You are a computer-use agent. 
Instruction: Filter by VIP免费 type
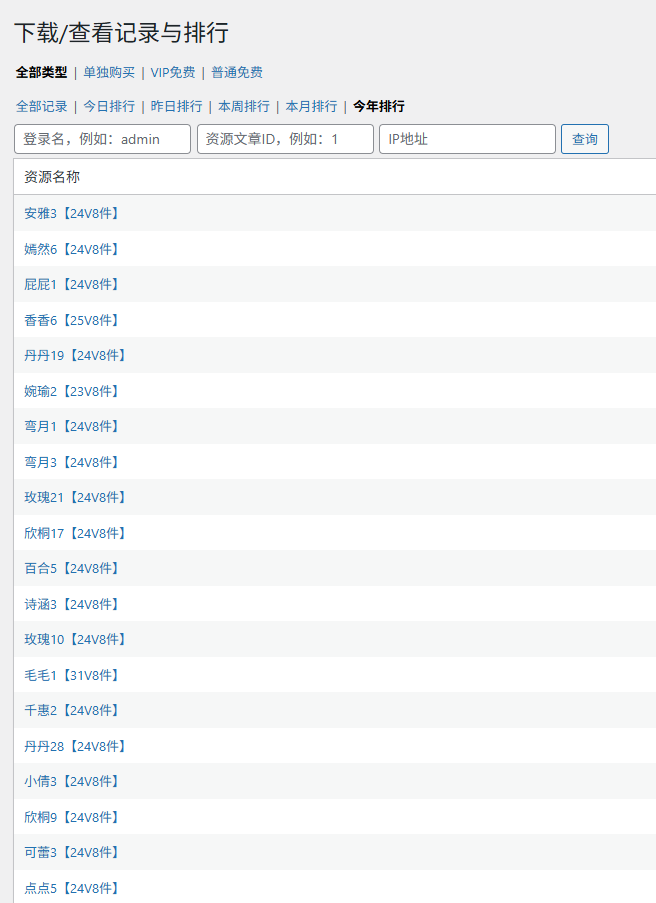pos(173,72)
